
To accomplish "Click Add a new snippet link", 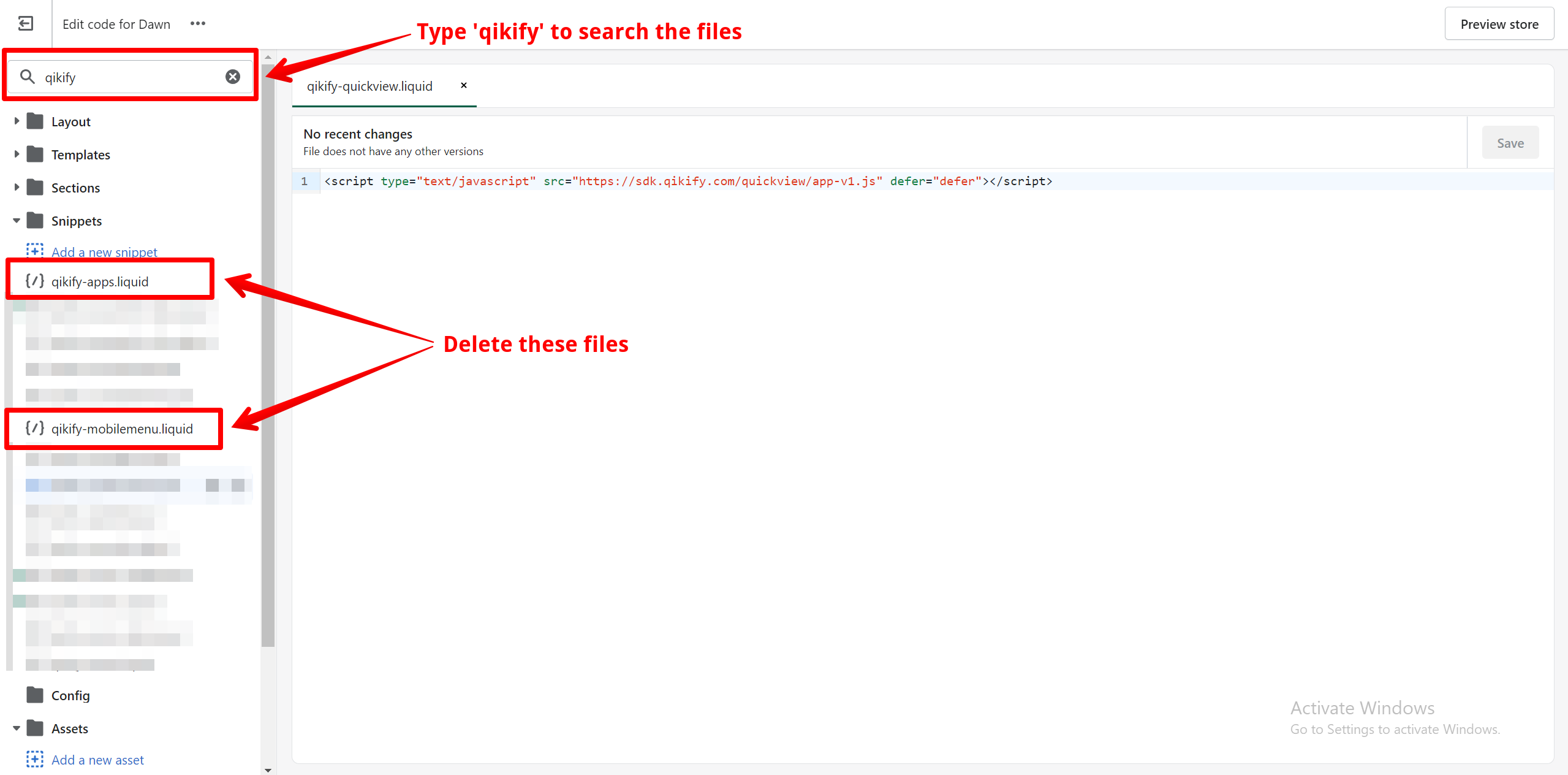I will tap(104, 252).
